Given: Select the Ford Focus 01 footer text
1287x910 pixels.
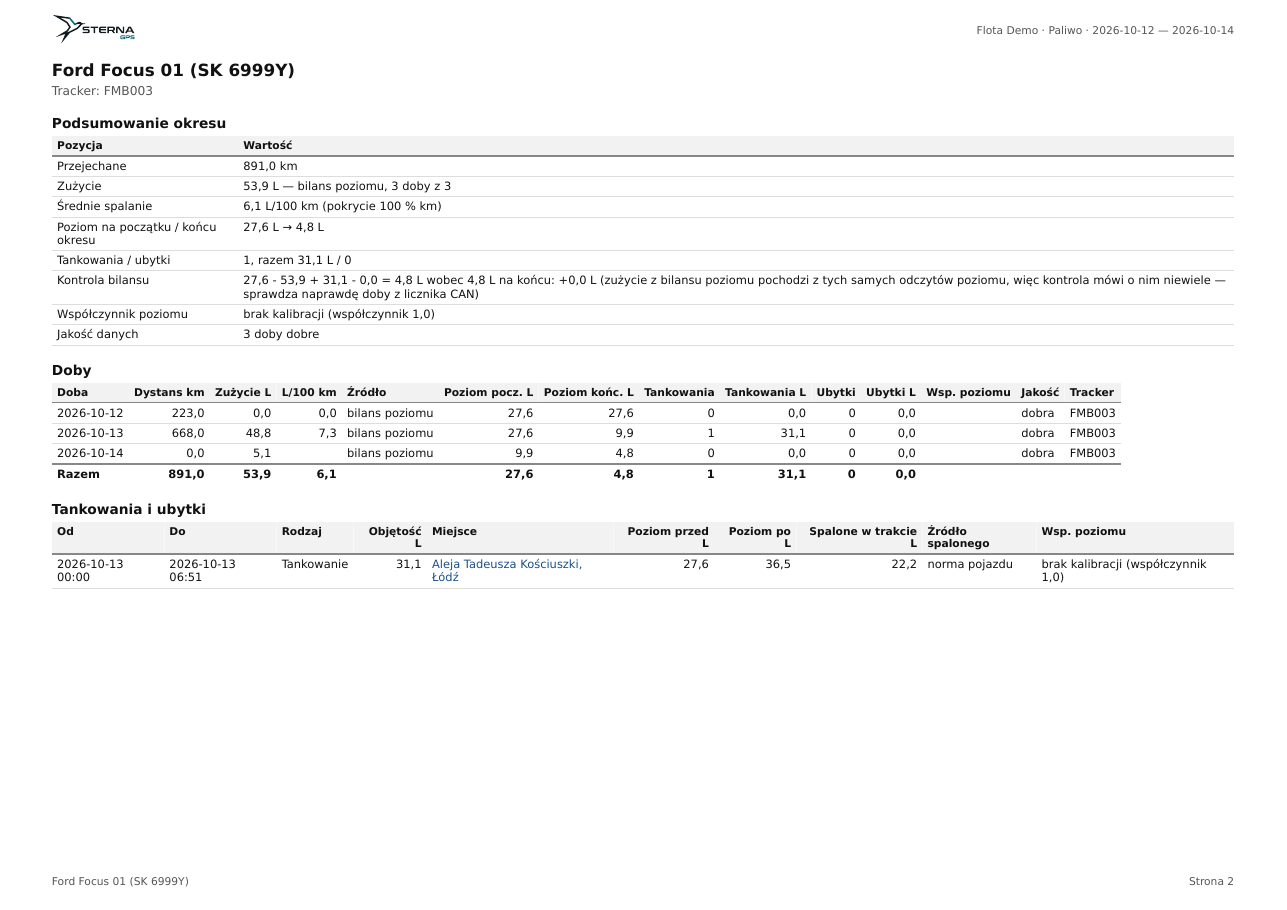Looking at the screenshot, I should pos(120,881).
